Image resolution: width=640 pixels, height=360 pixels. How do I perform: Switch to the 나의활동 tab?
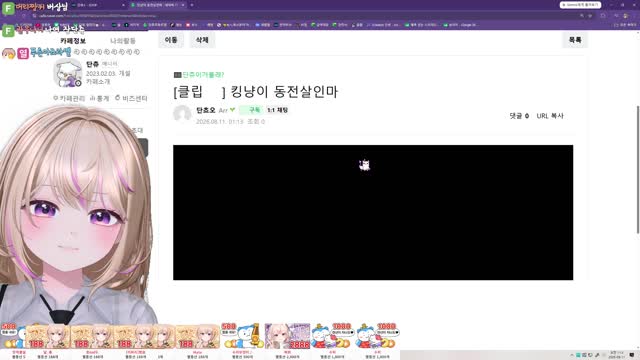(123, 41)
